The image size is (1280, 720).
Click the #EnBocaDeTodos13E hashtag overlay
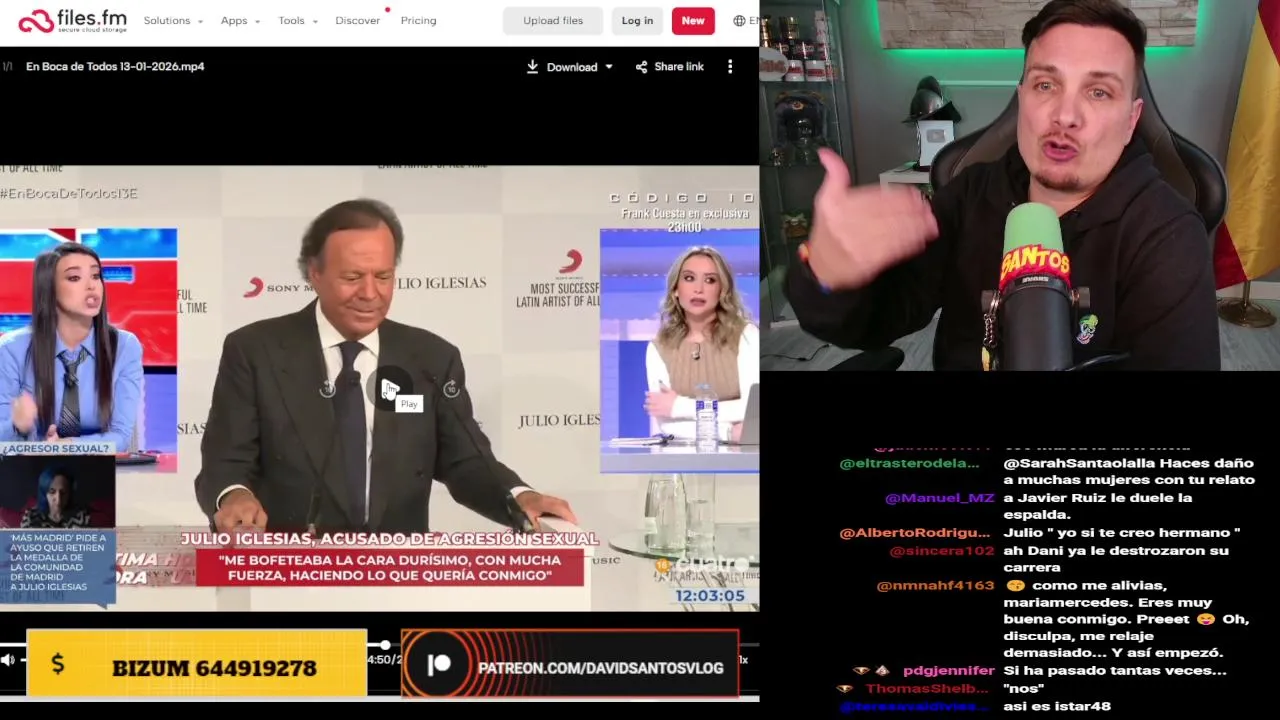[69, 193]
